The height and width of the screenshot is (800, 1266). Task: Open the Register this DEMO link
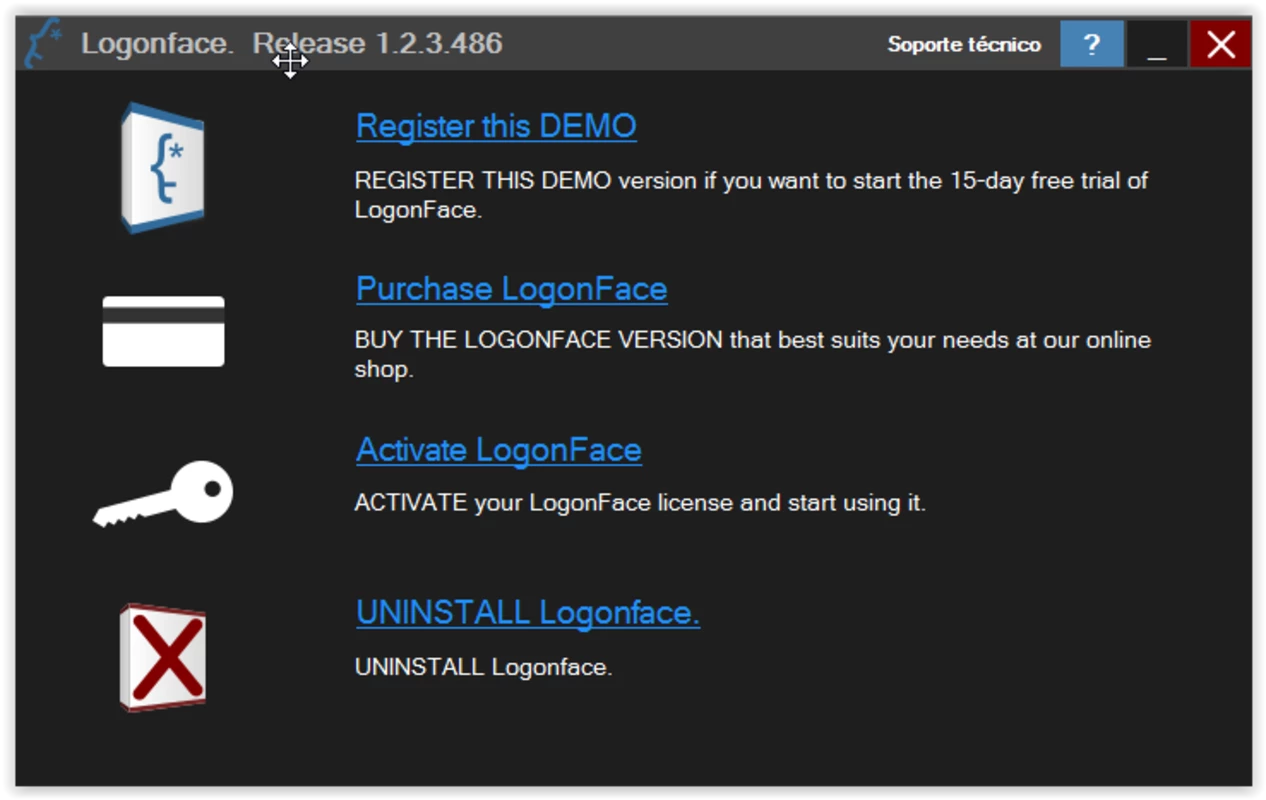click(x=496, y=126)
